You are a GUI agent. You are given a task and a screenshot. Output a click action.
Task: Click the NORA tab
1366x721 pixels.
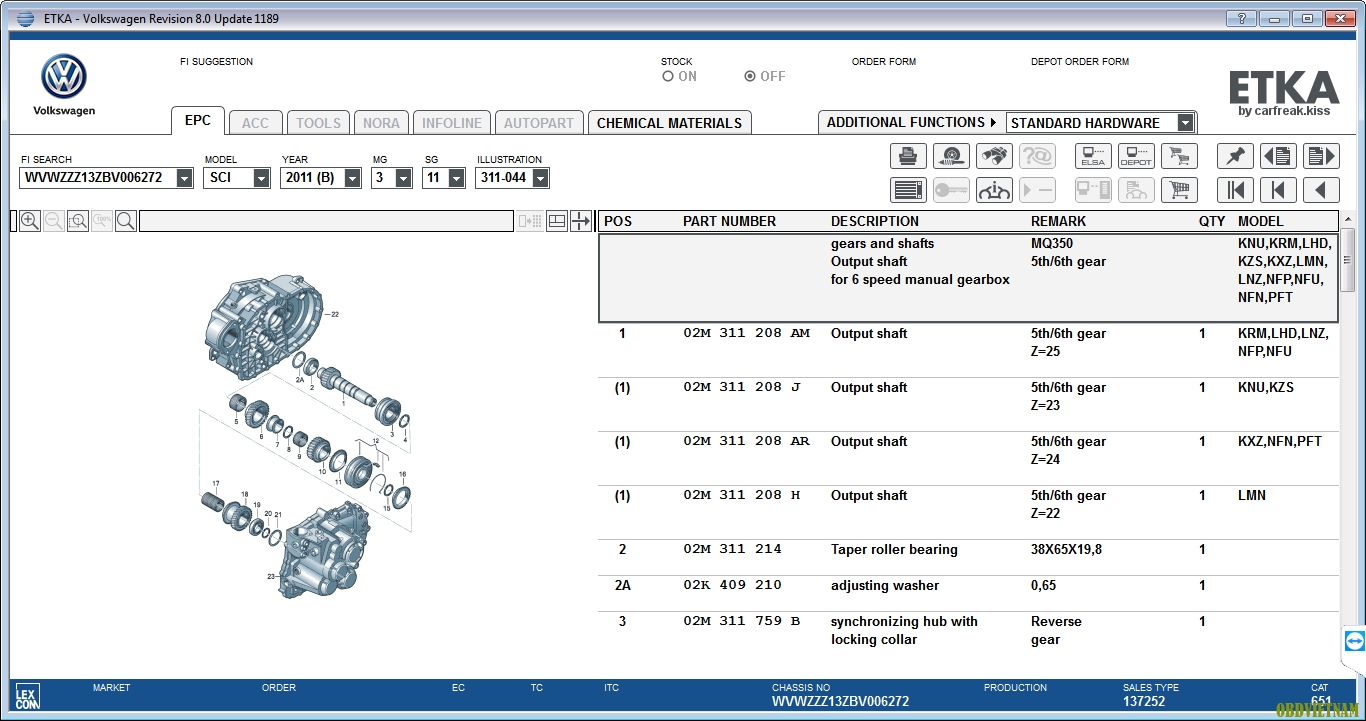pos(381,123)
